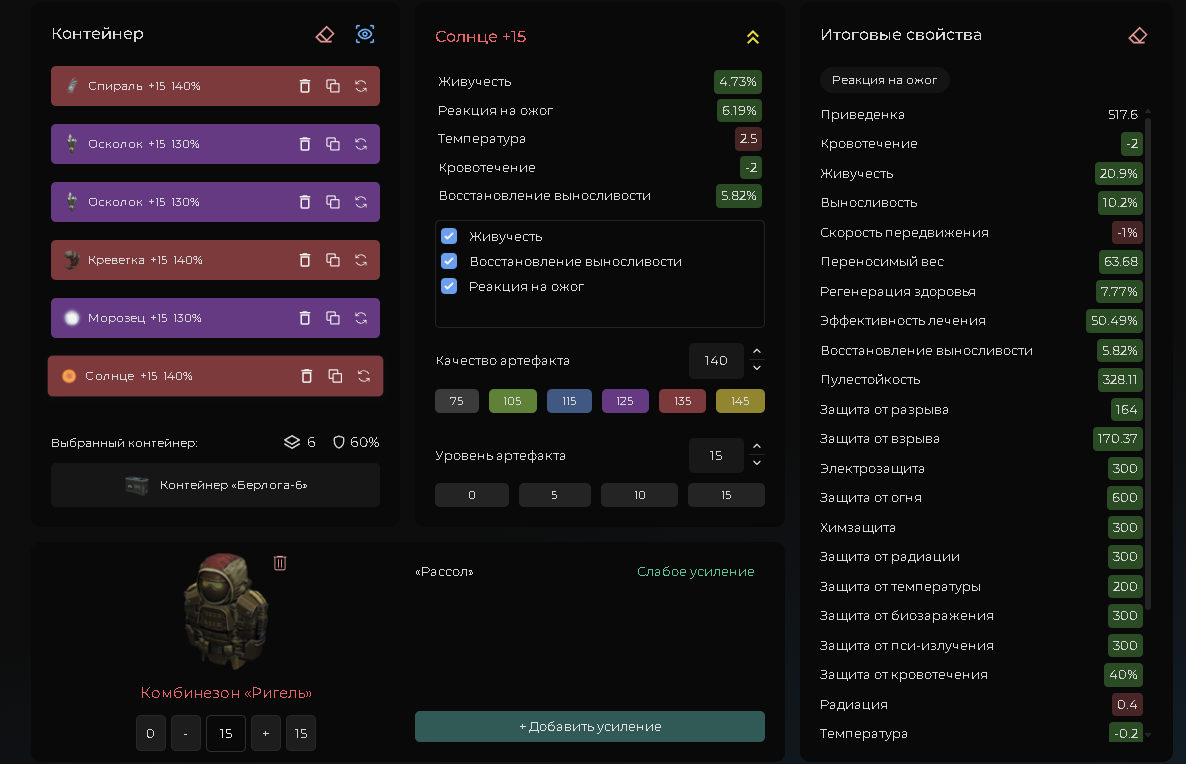The width and height of the screenshot is (1186, 764).
Task: Clear Итоговые свойства with eraser icon
Action: 1138,36
